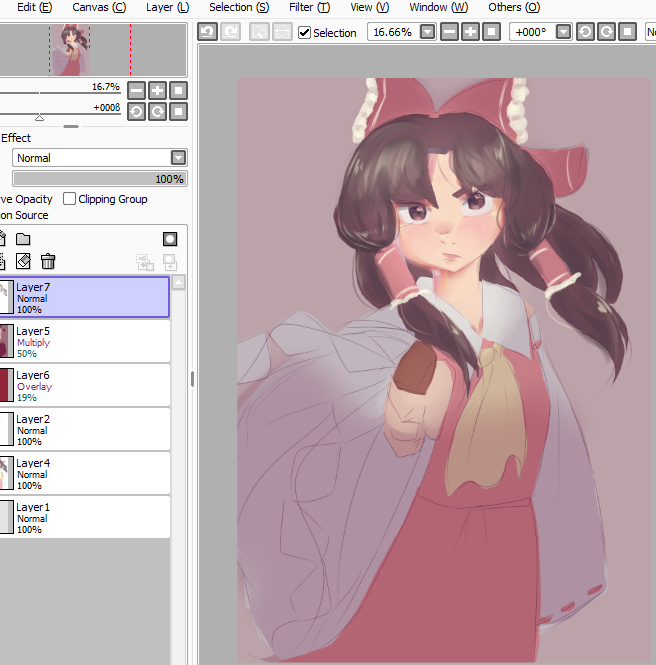656x665 pixels.
Task: Open the Others menu
Action: pos(514,7)
